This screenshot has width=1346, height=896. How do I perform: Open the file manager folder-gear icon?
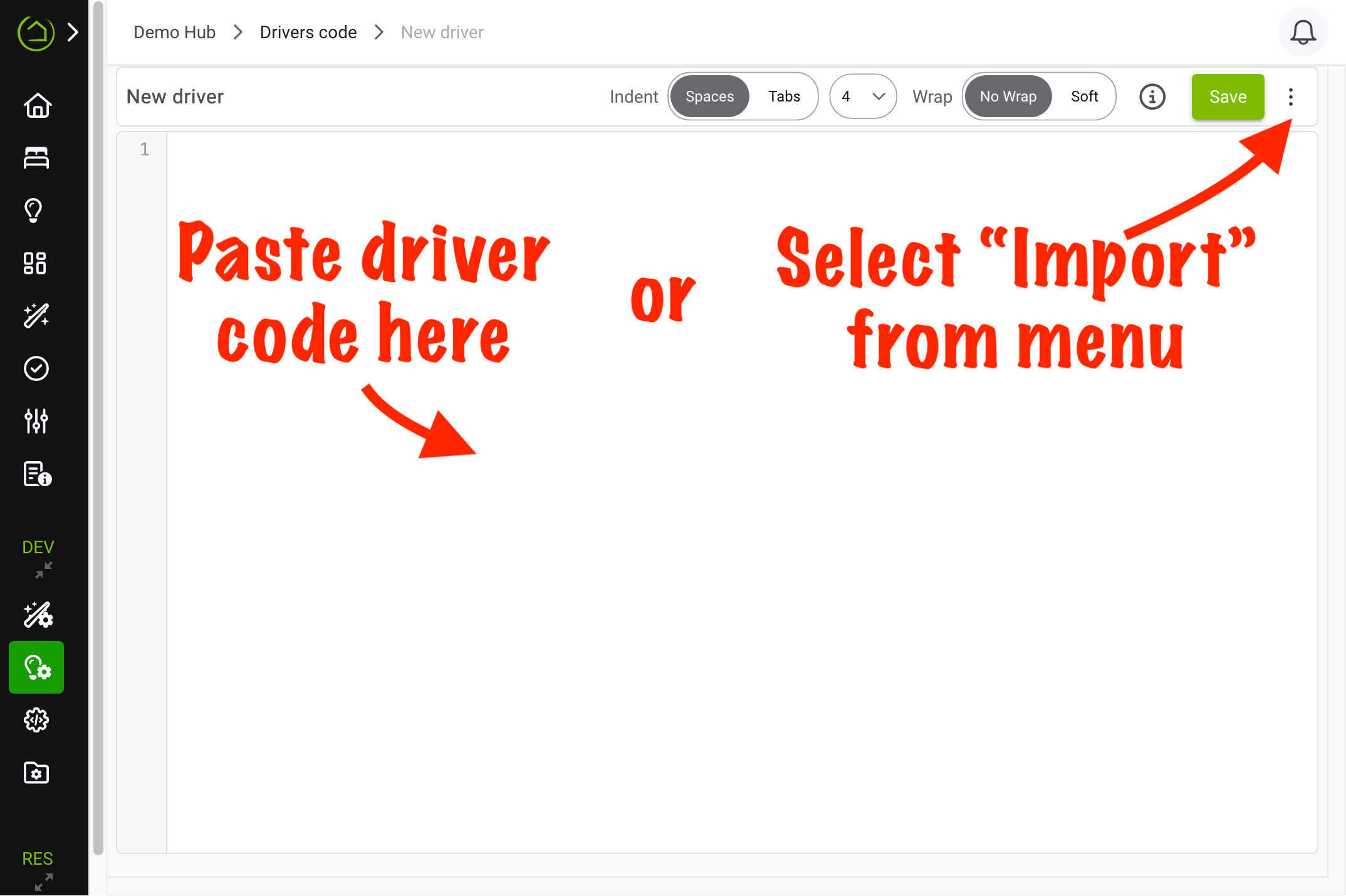[36, 773]
